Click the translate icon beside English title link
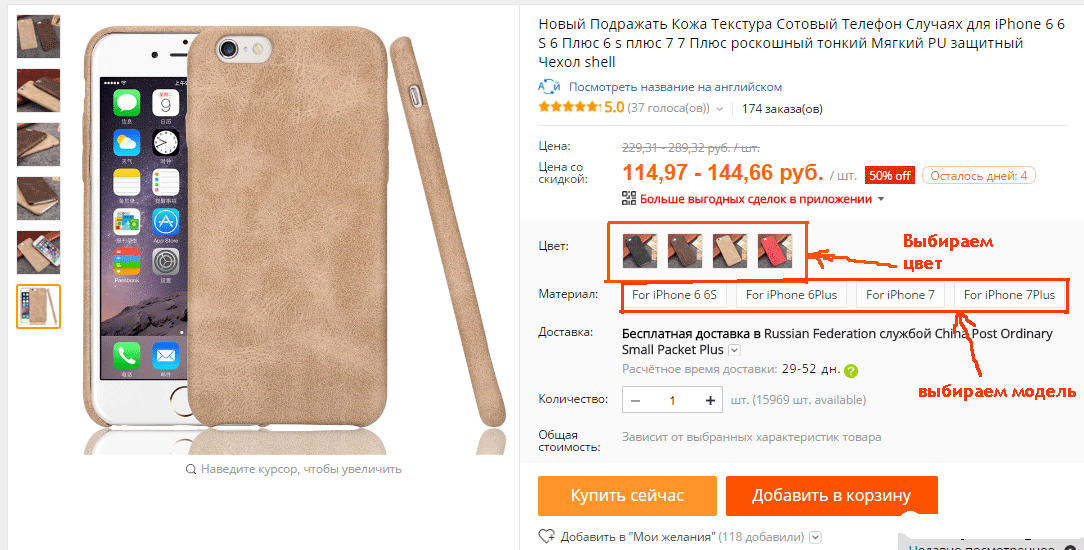 tap(549, 87)
